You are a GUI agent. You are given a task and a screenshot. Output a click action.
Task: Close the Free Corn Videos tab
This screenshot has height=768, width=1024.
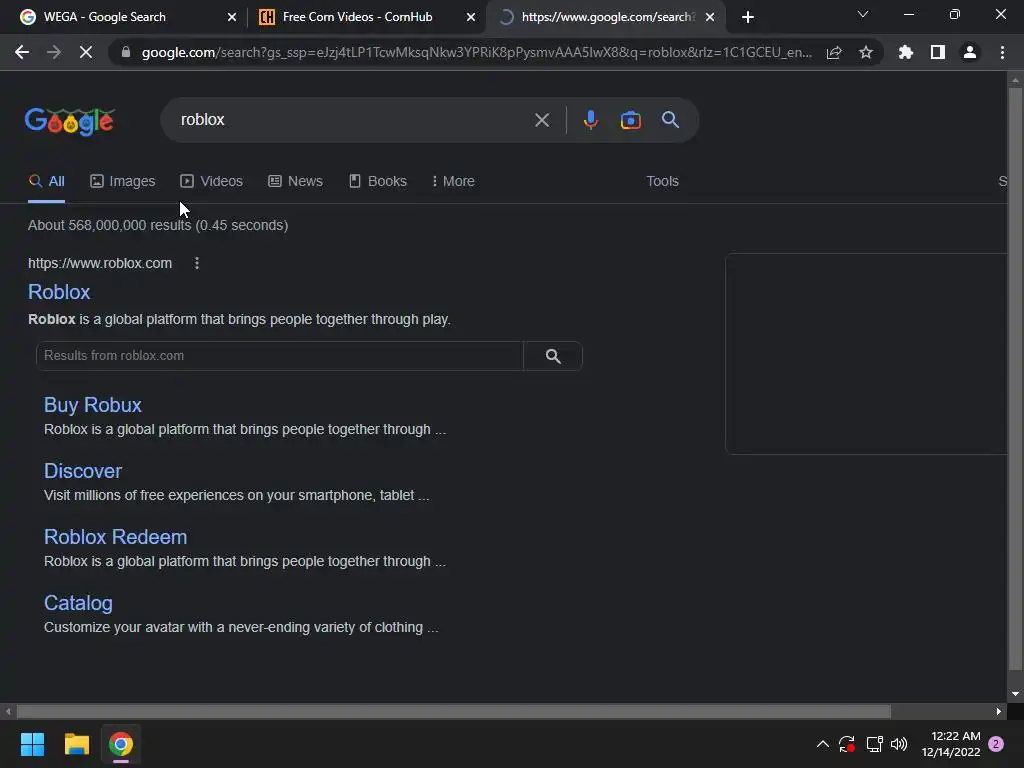pyautogui.click(x=471, y=17)
